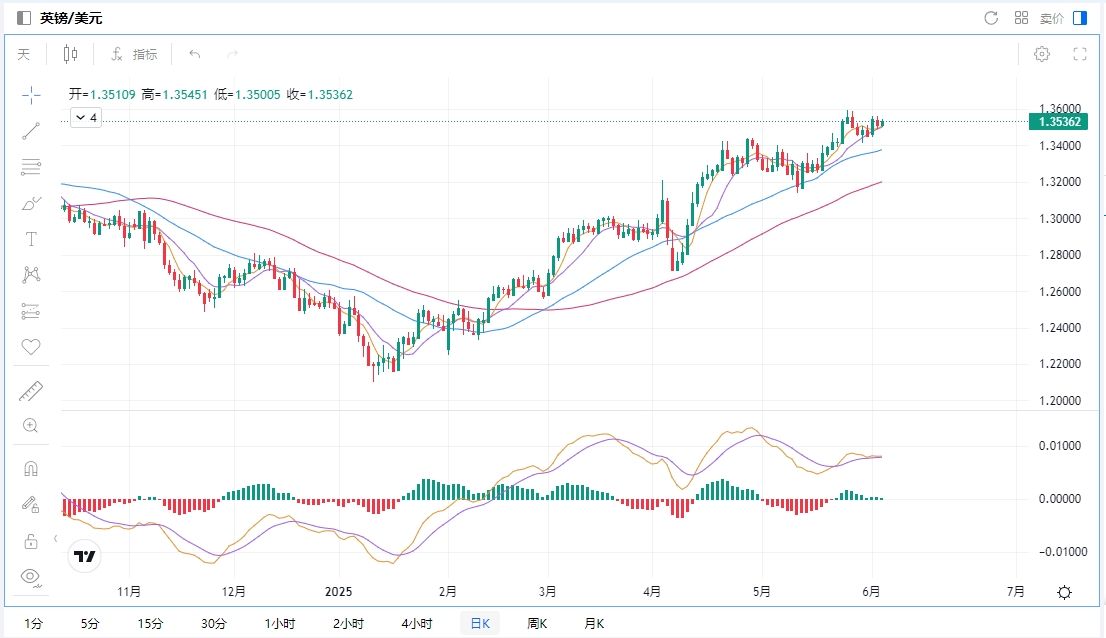Open candlestick chart style selector

(70, 54)
